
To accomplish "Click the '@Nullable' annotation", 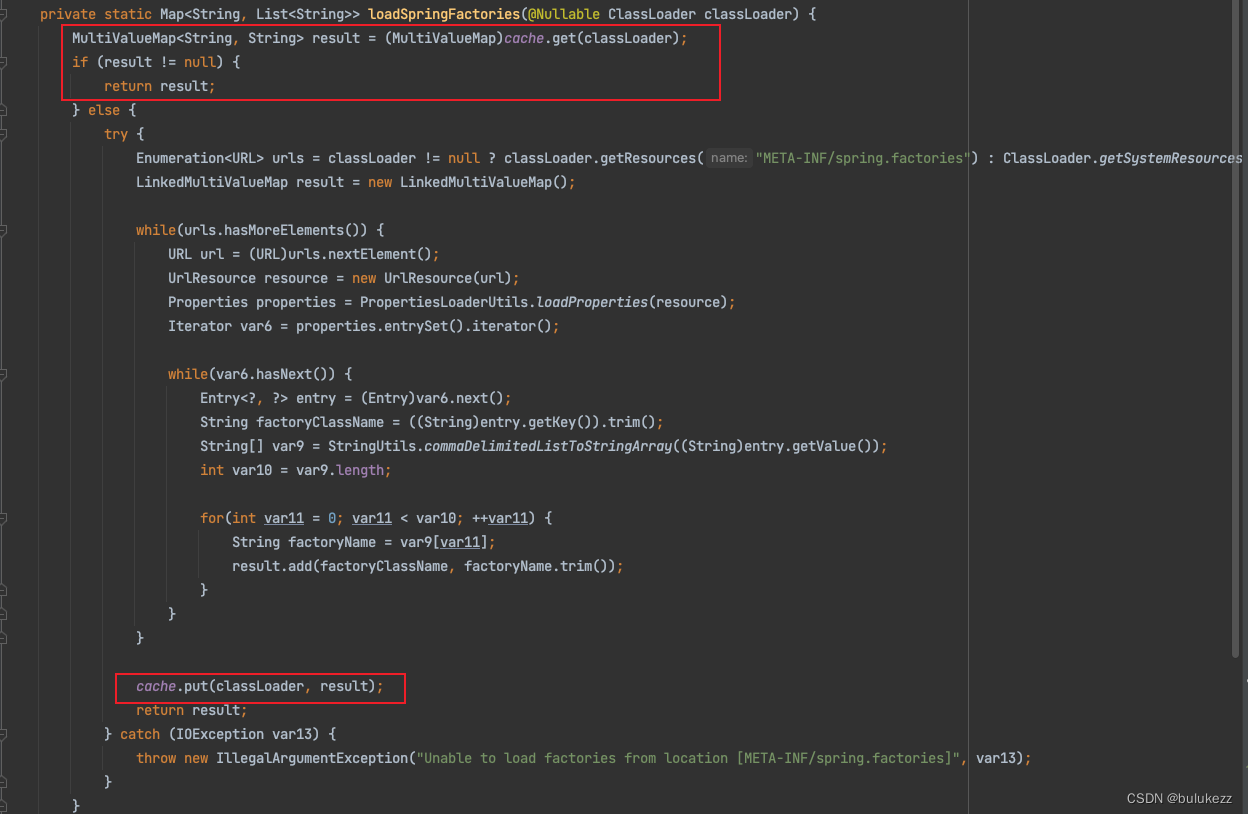I will 564,14.
